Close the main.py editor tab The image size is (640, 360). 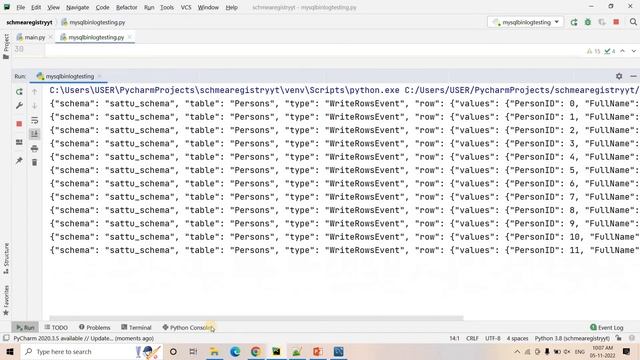point(50,37)
